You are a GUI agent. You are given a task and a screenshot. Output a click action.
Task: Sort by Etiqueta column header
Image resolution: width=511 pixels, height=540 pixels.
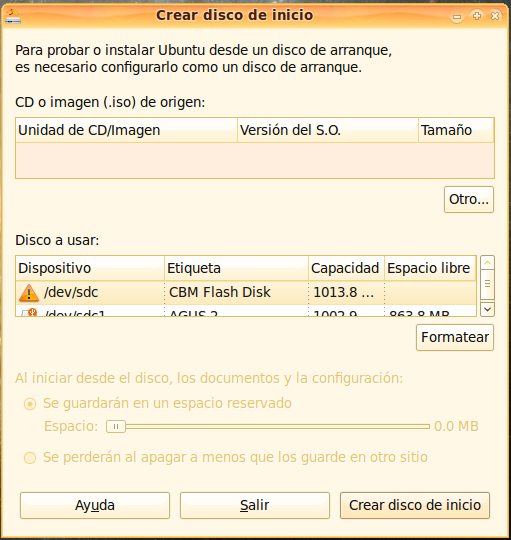coord(237,268)
